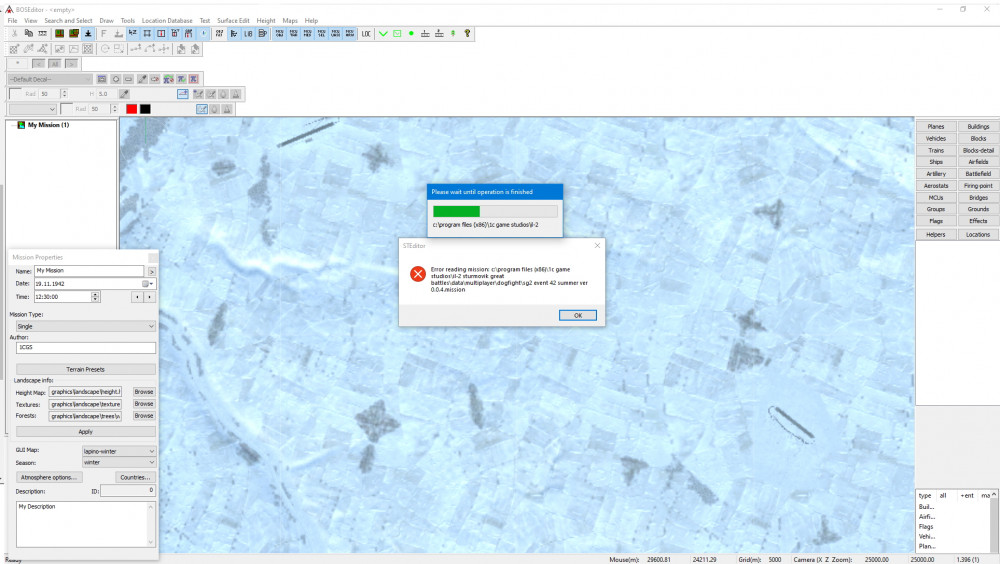Open the File menu
1000x564 pixels.
pyautogui.click(x=12, y=20)
